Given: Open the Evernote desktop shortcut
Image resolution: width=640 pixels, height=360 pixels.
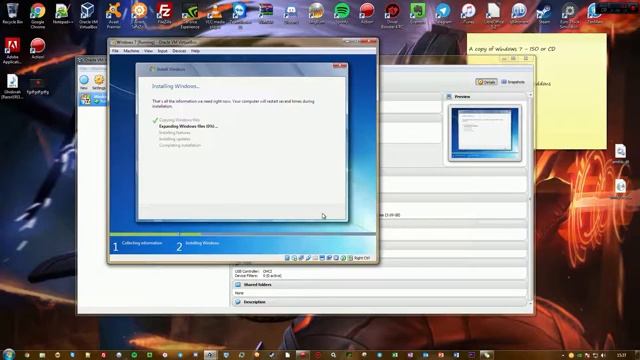Looking at the screenshot, I should tap(417, 14).
